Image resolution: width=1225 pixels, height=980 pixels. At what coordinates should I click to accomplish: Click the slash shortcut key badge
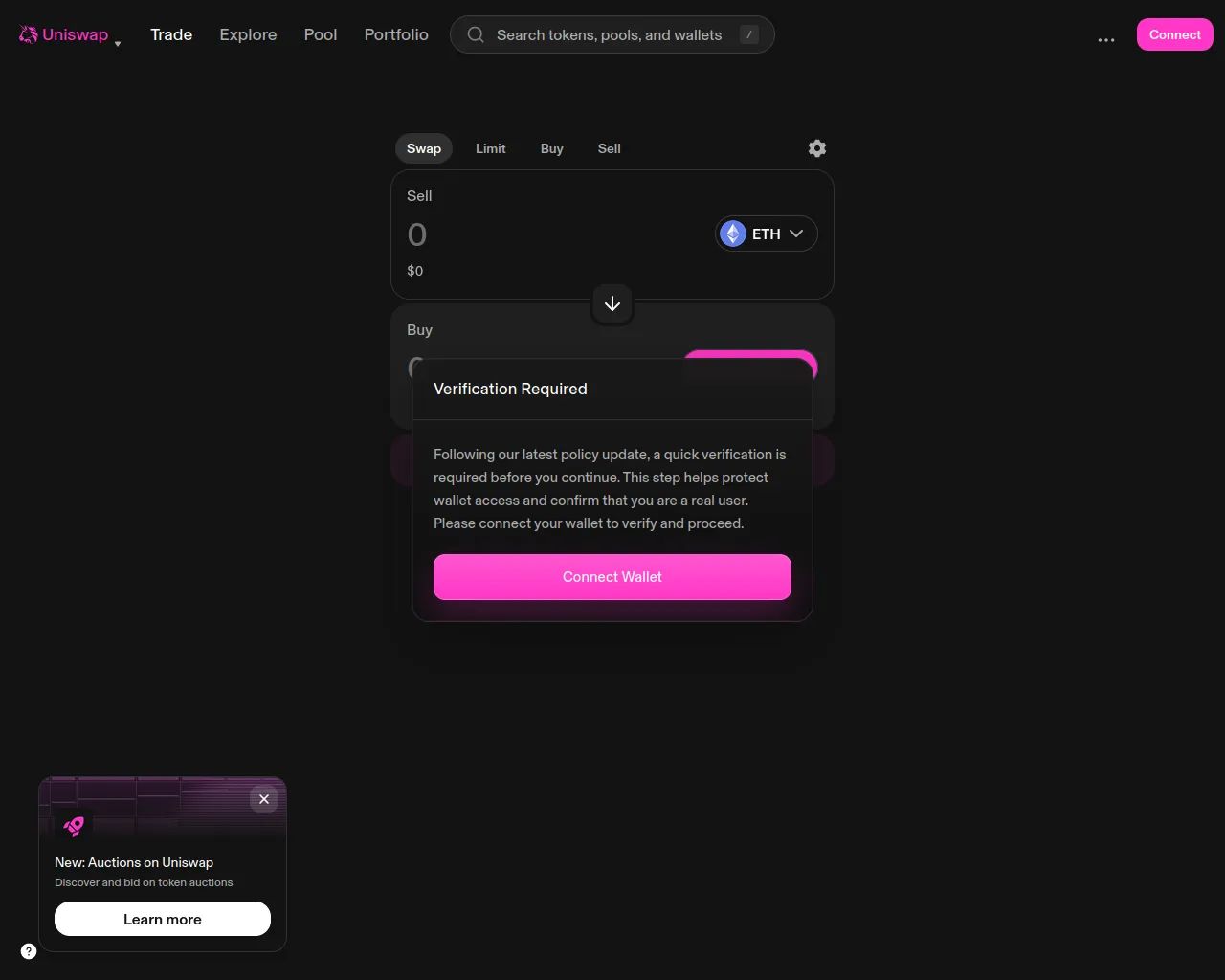(749, 34)
